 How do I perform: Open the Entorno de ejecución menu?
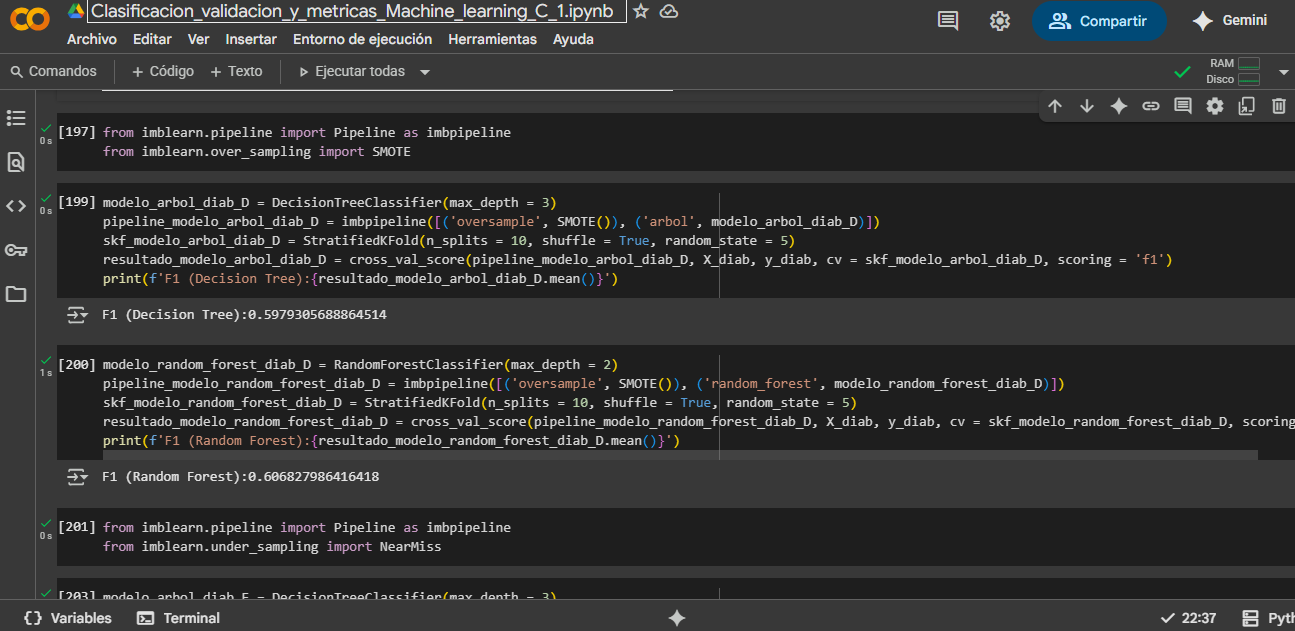pyautogui.click(x=363, y=39)
